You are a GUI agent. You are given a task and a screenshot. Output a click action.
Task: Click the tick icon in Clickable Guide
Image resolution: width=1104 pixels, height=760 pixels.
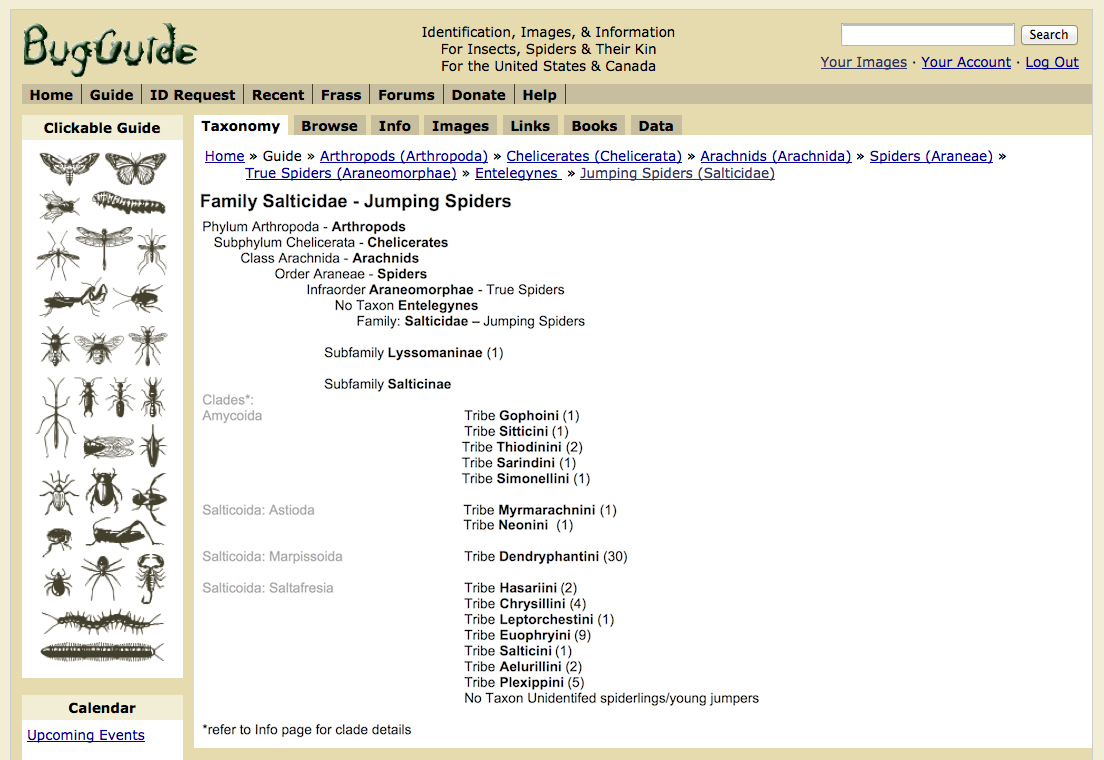click(58, 583)
